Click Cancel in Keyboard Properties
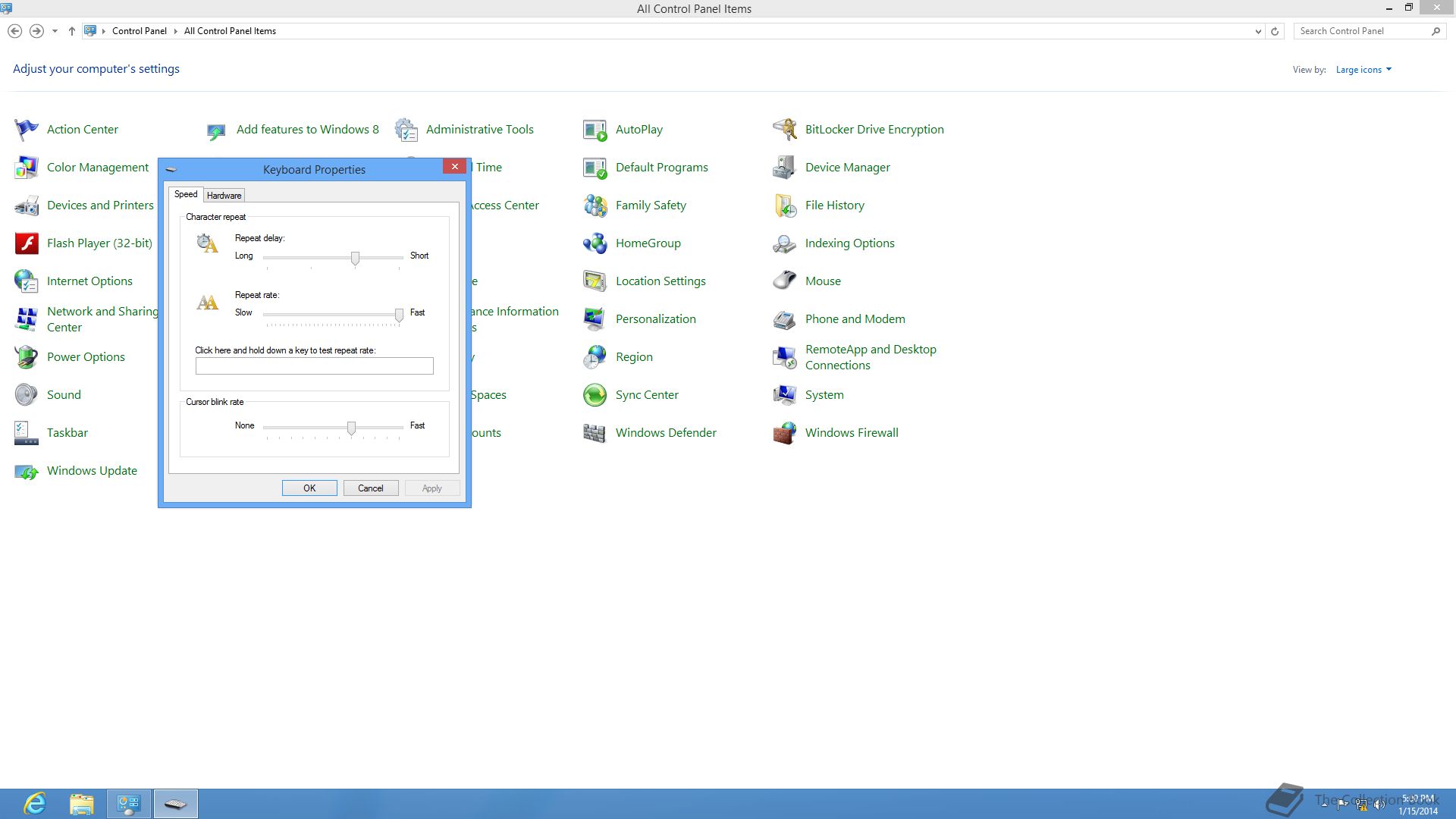The height and width of the screenshot is (819, 1456). tap(371, 488)
